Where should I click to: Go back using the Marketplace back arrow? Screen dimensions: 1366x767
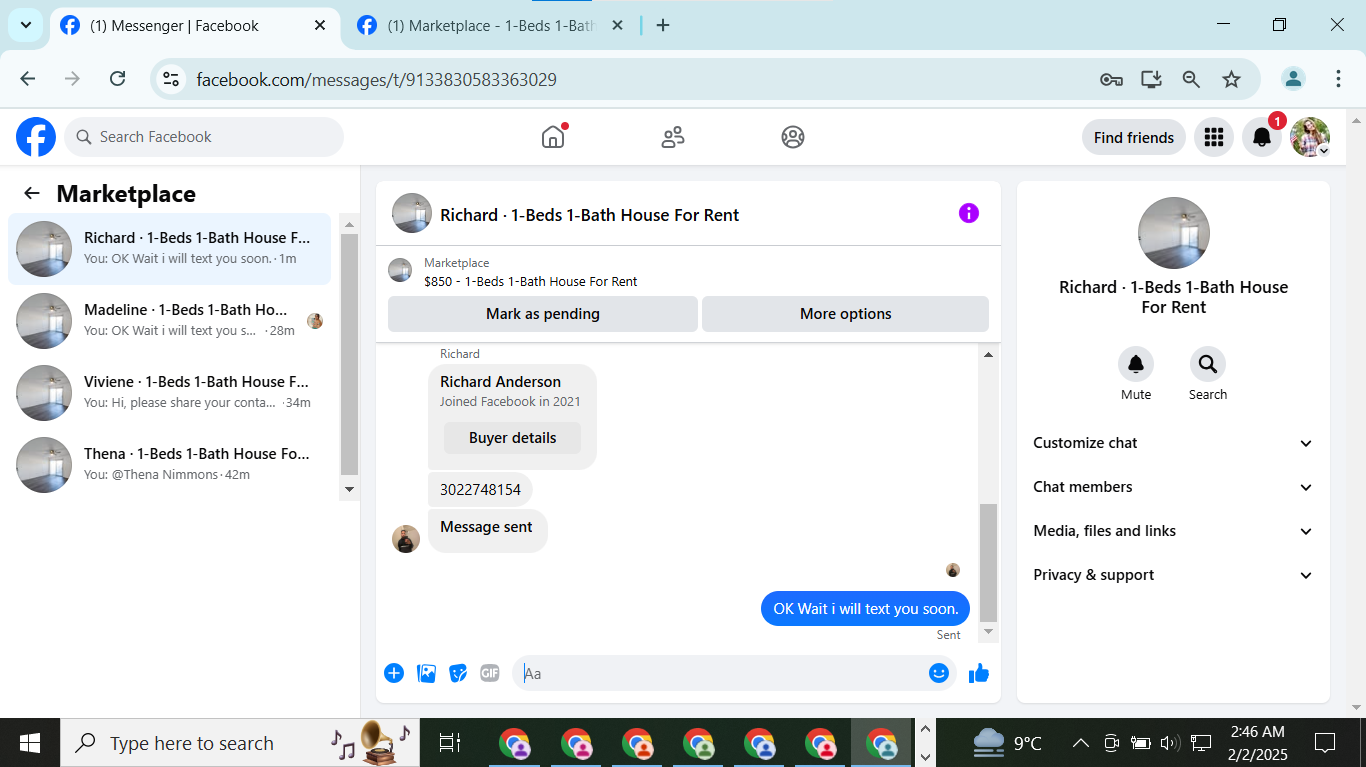(x=32, y=194)
